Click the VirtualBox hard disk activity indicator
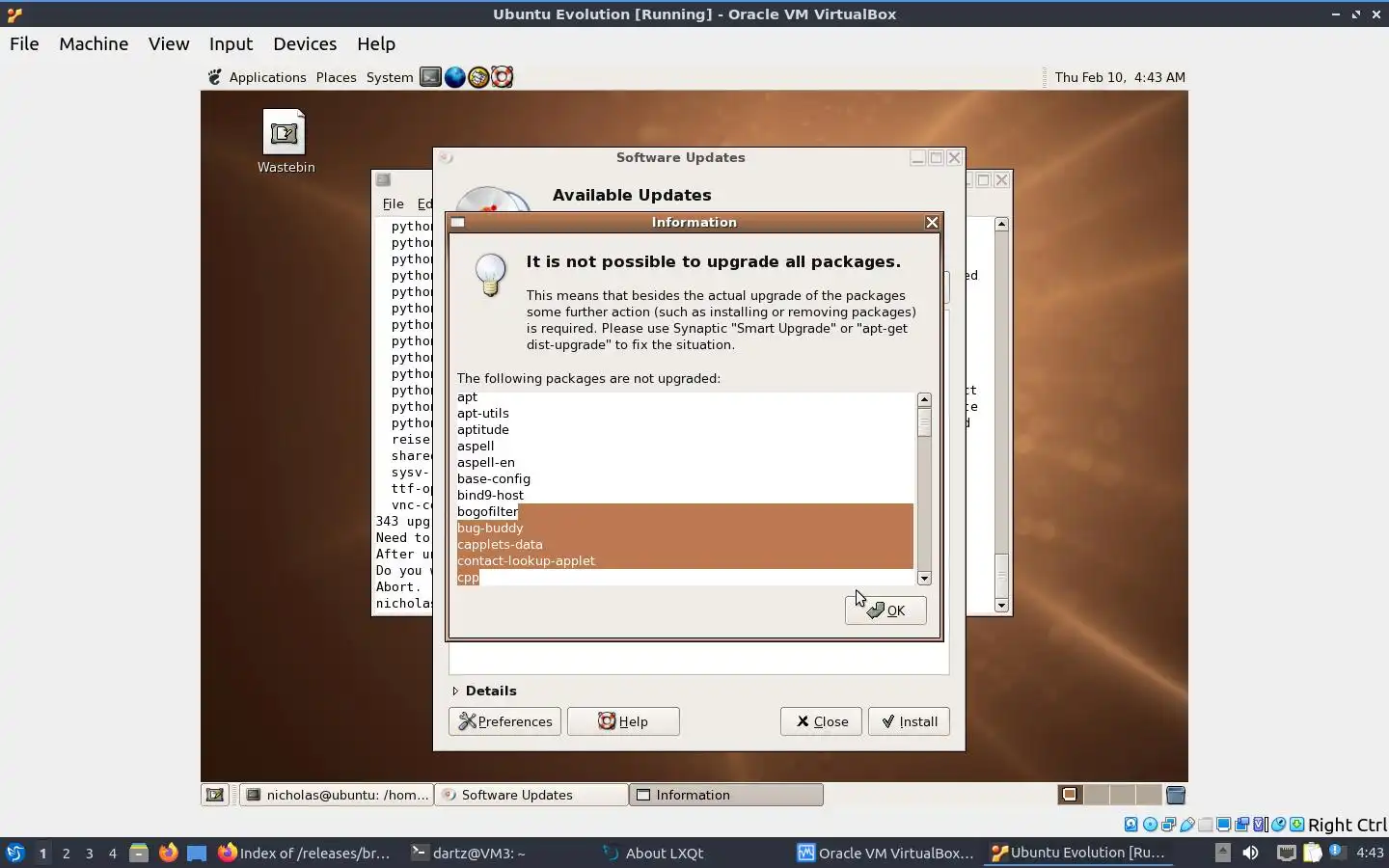Viewport: 1389px width, 868px height. pos(1131,825)
